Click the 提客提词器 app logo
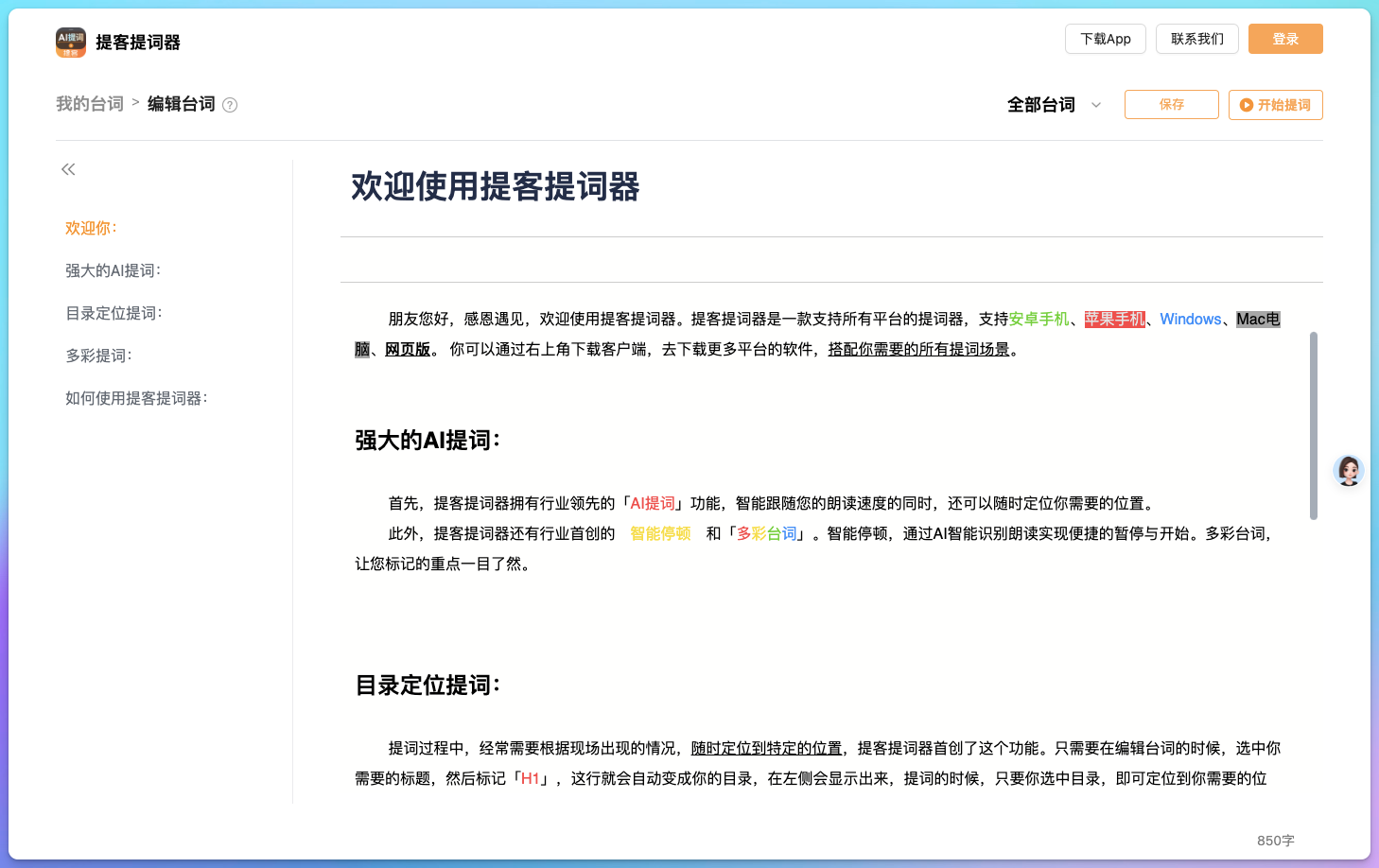 [67, 42]
